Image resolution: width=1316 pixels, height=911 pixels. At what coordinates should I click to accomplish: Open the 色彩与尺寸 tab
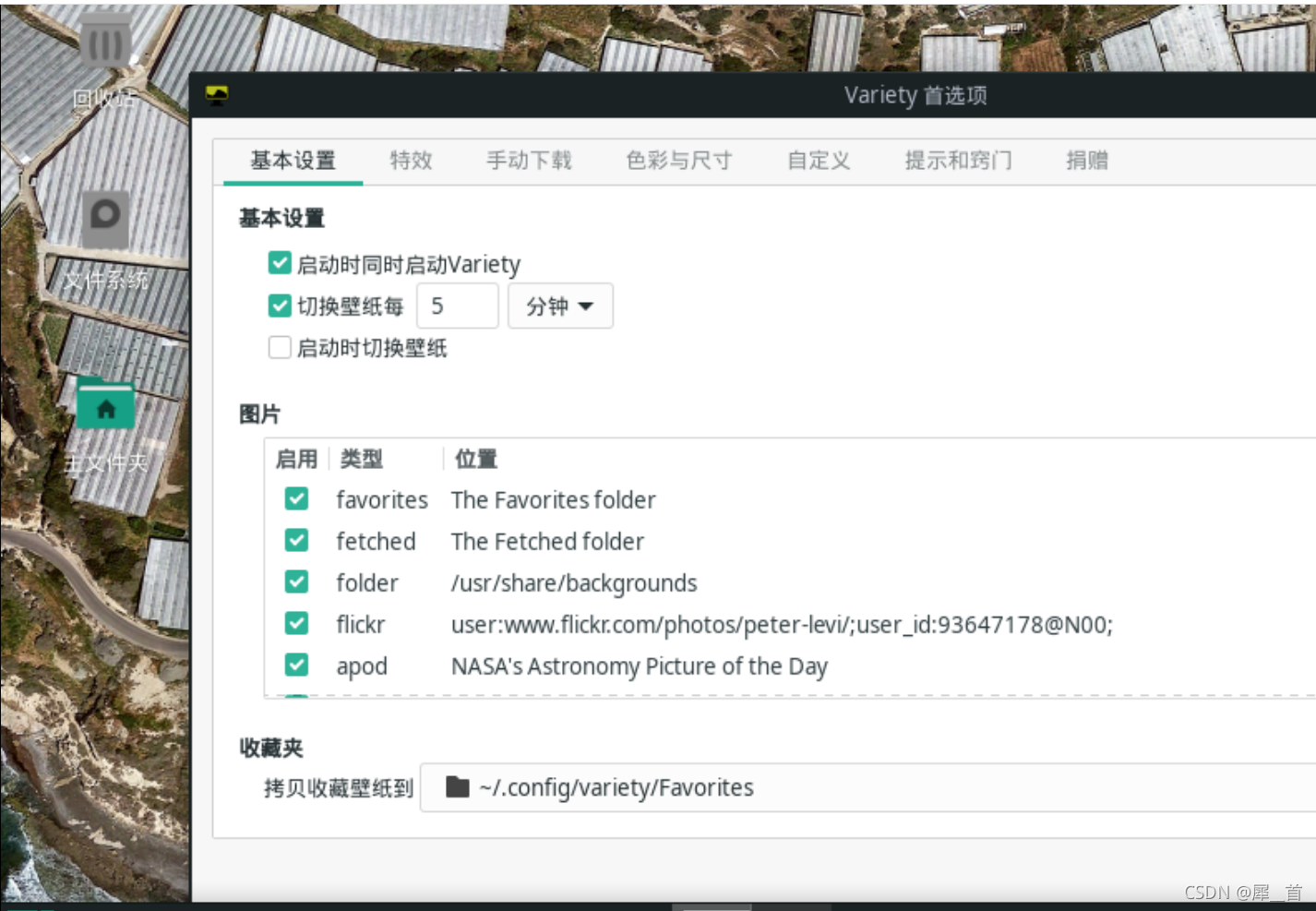tap(679, 161)
